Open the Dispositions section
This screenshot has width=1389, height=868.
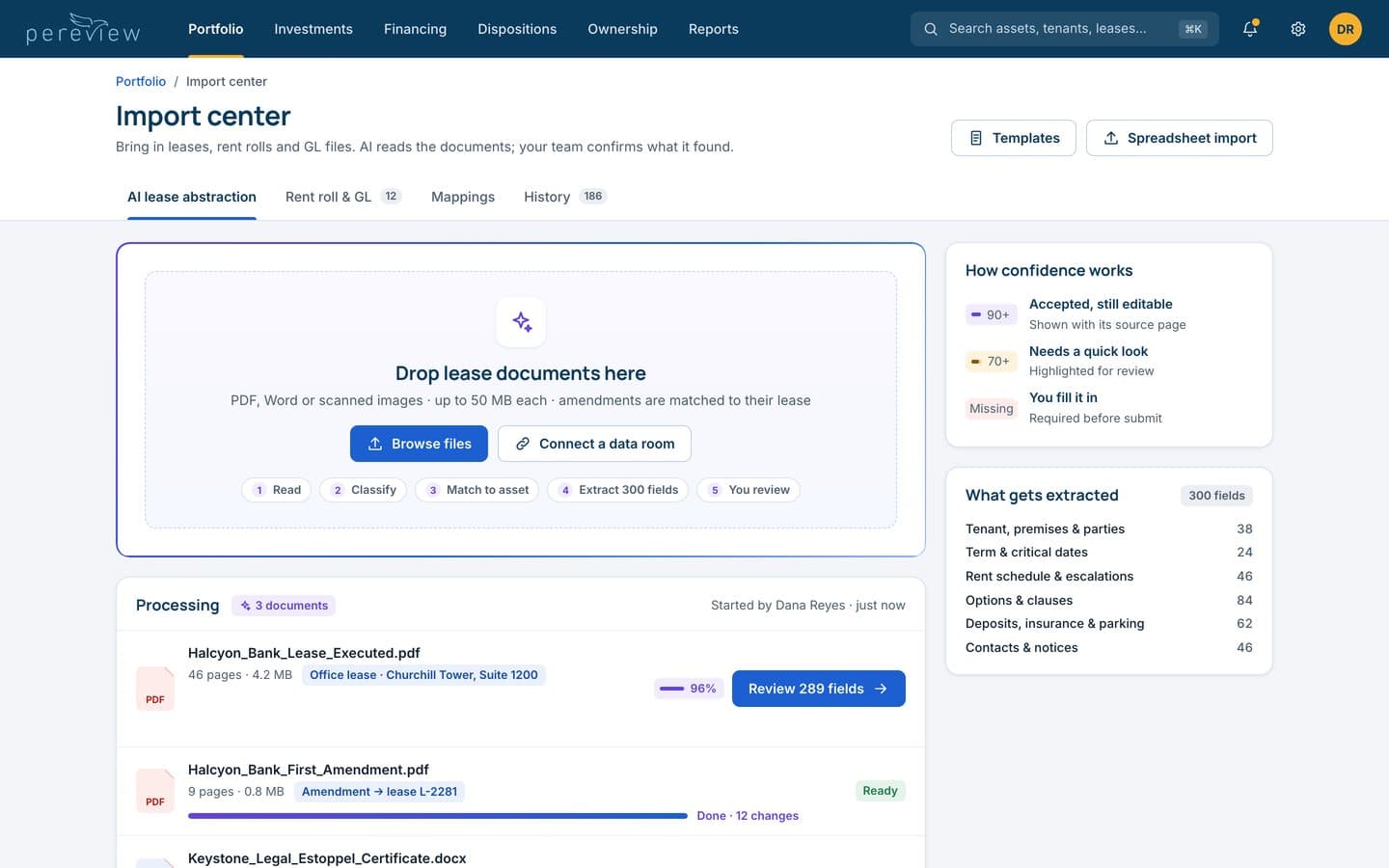coord(517,29)
